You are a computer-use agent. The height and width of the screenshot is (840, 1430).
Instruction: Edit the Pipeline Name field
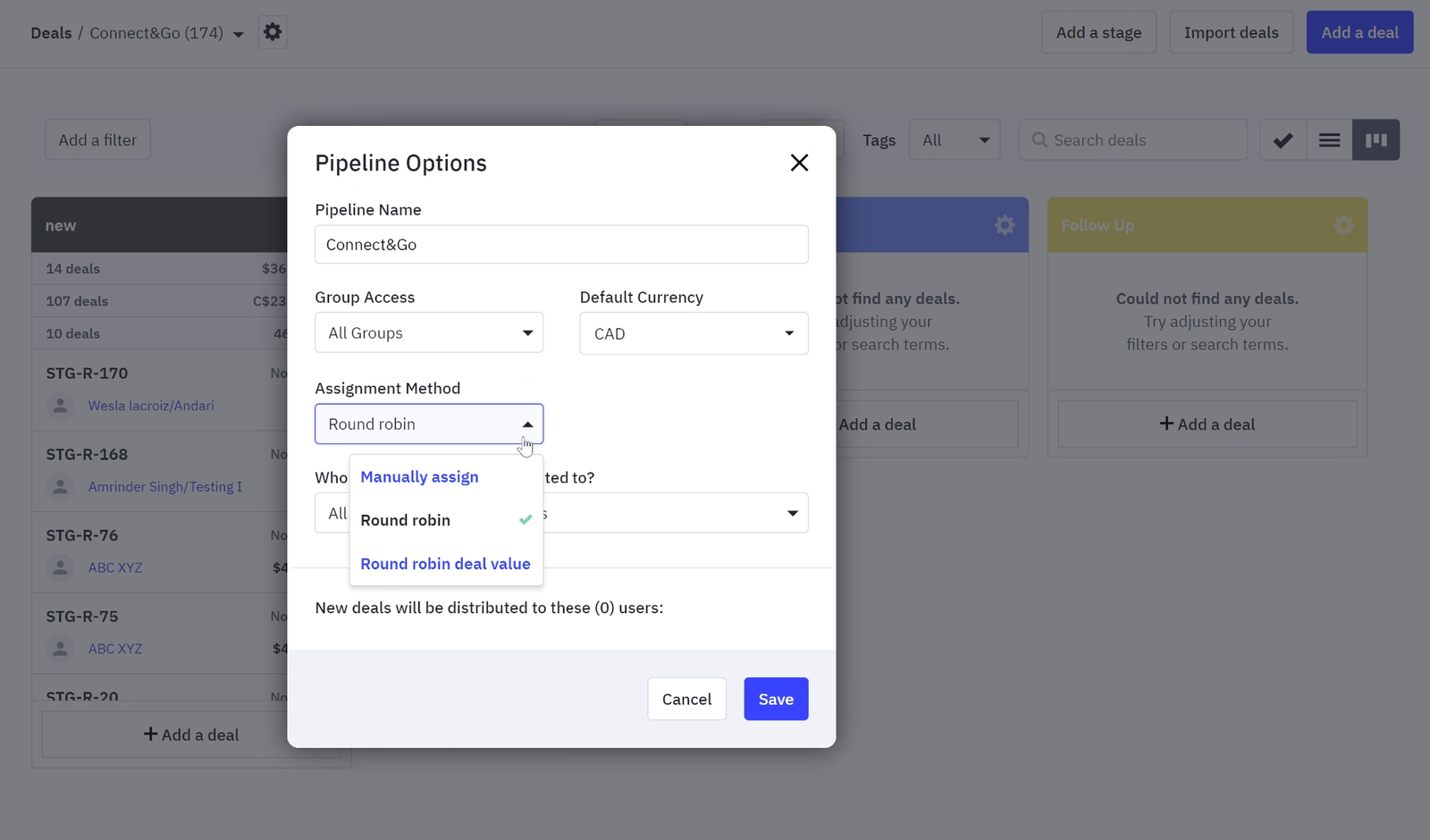click(x=561, y=245)
